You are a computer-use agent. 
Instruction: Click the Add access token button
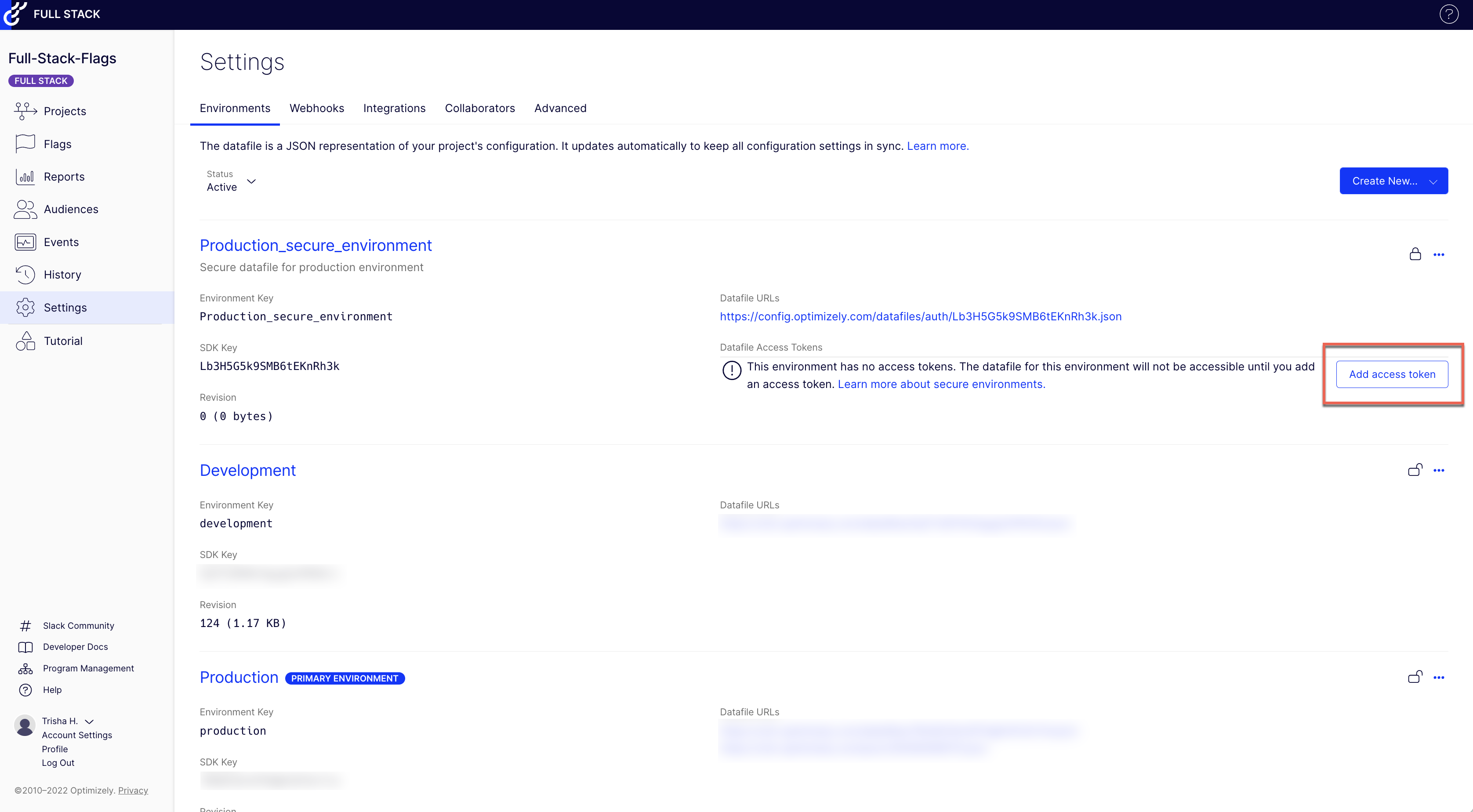tap(1391, 374)
